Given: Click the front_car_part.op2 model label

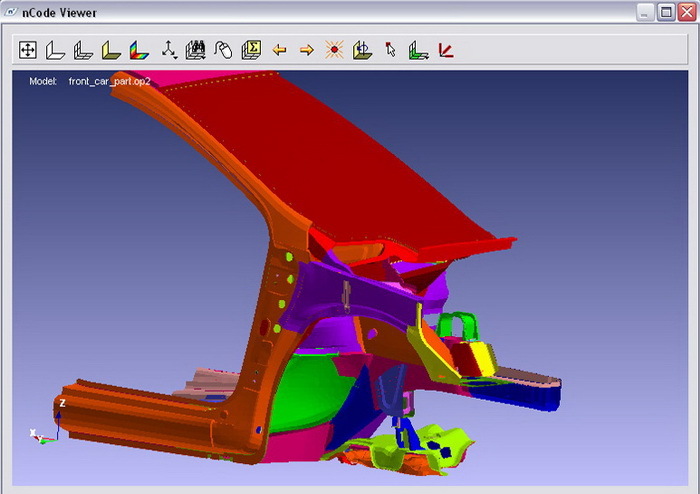Looking at the screenshot, I should point(109,81).
